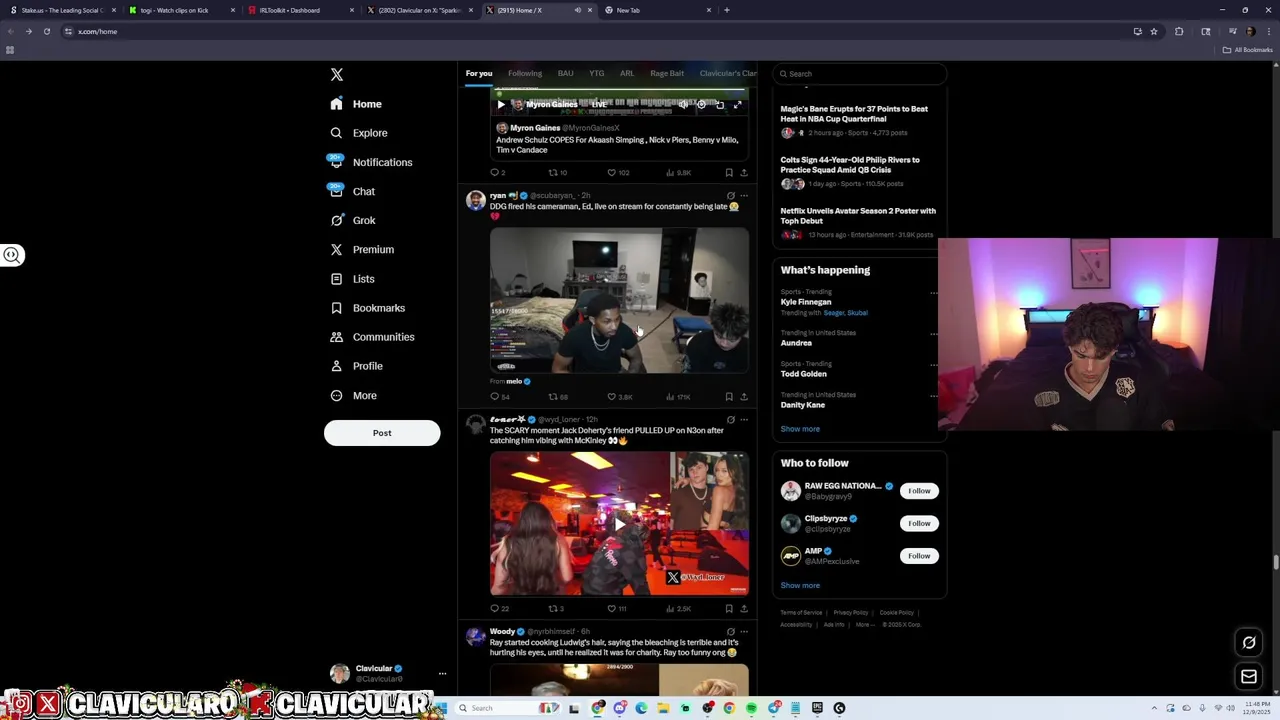Repost the Jack Doherty N3on post
The width and height of the screenshot is (1280, 720).
[x=556, y=608]
